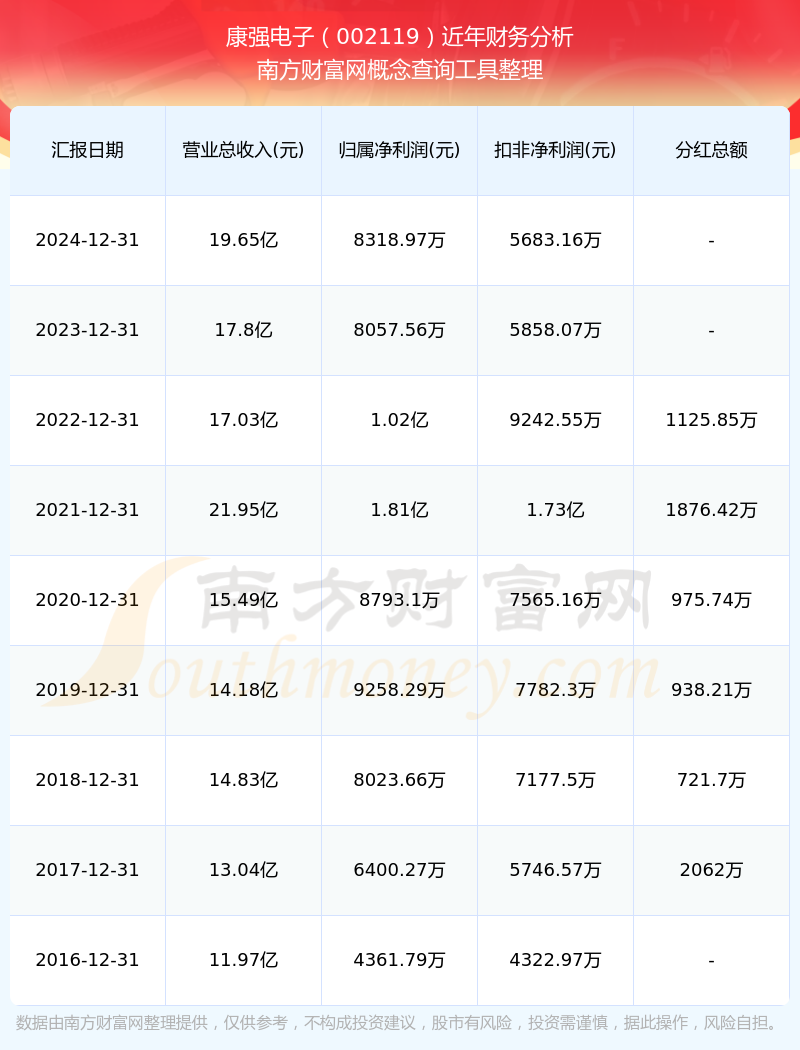The image size is (800, 1050).
Task: Click the dividend value 1876.42万
Action: tap(712, 510)
